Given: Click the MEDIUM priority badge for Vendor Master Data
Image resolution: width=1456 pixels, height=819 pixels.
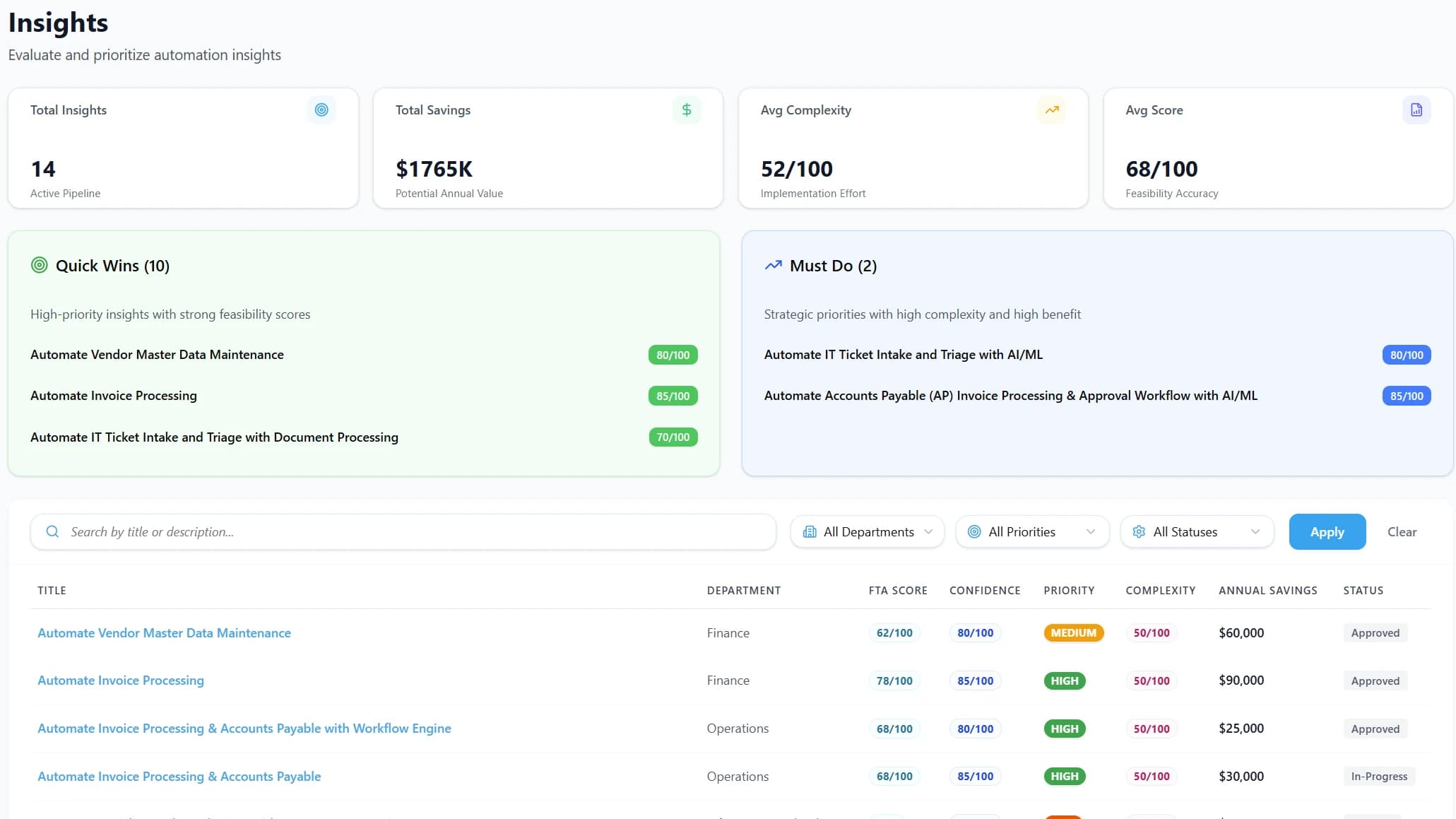Looking at the screenshot, I should 1073,633.
